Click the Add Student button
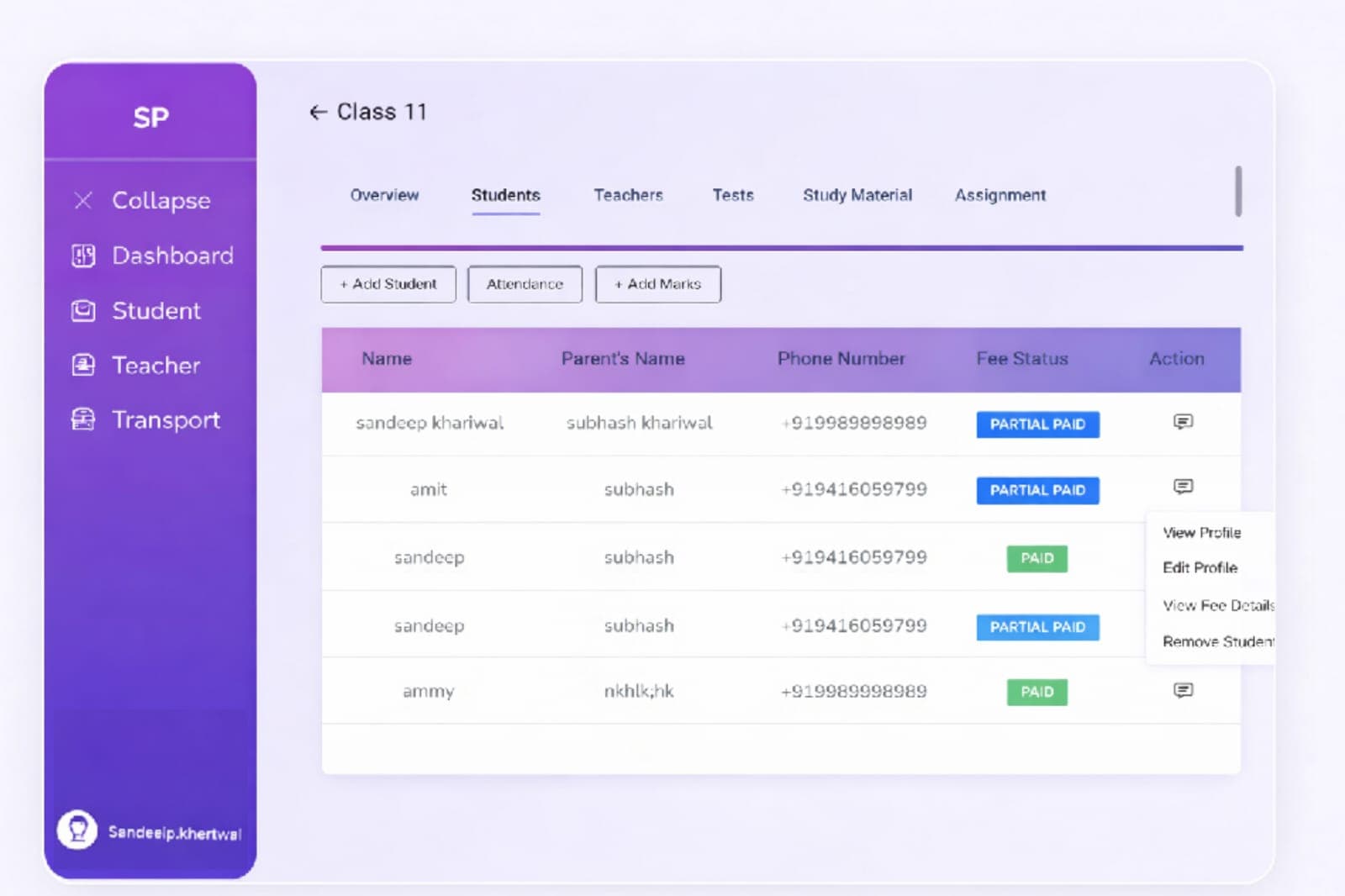This screenshot has width=1345, height=896. (388, 284)
